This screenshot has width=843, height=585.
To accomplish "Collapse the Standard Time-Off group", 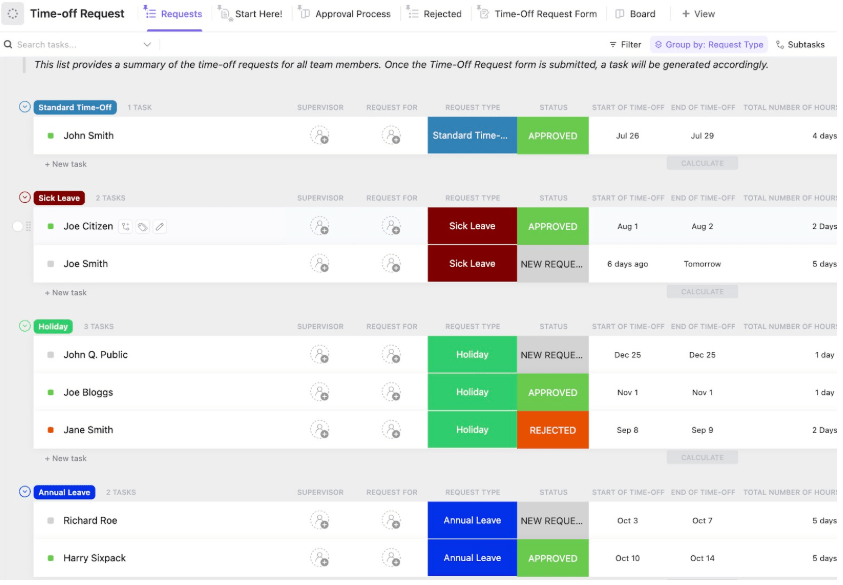I will pos(25,107).
